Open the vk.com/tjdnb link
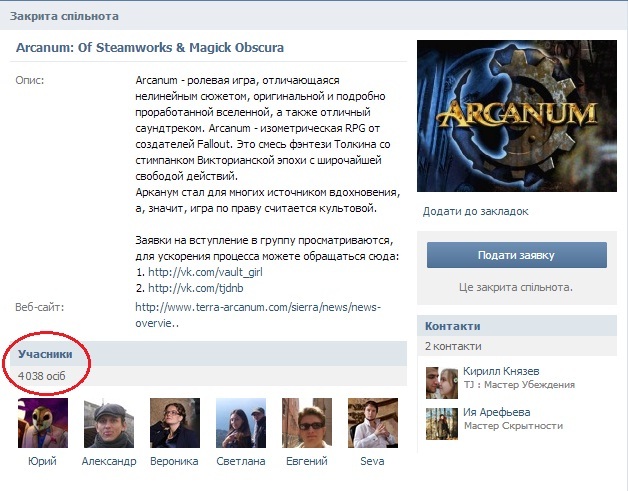Screen dimensions: 628x491 tap(195, 288)
